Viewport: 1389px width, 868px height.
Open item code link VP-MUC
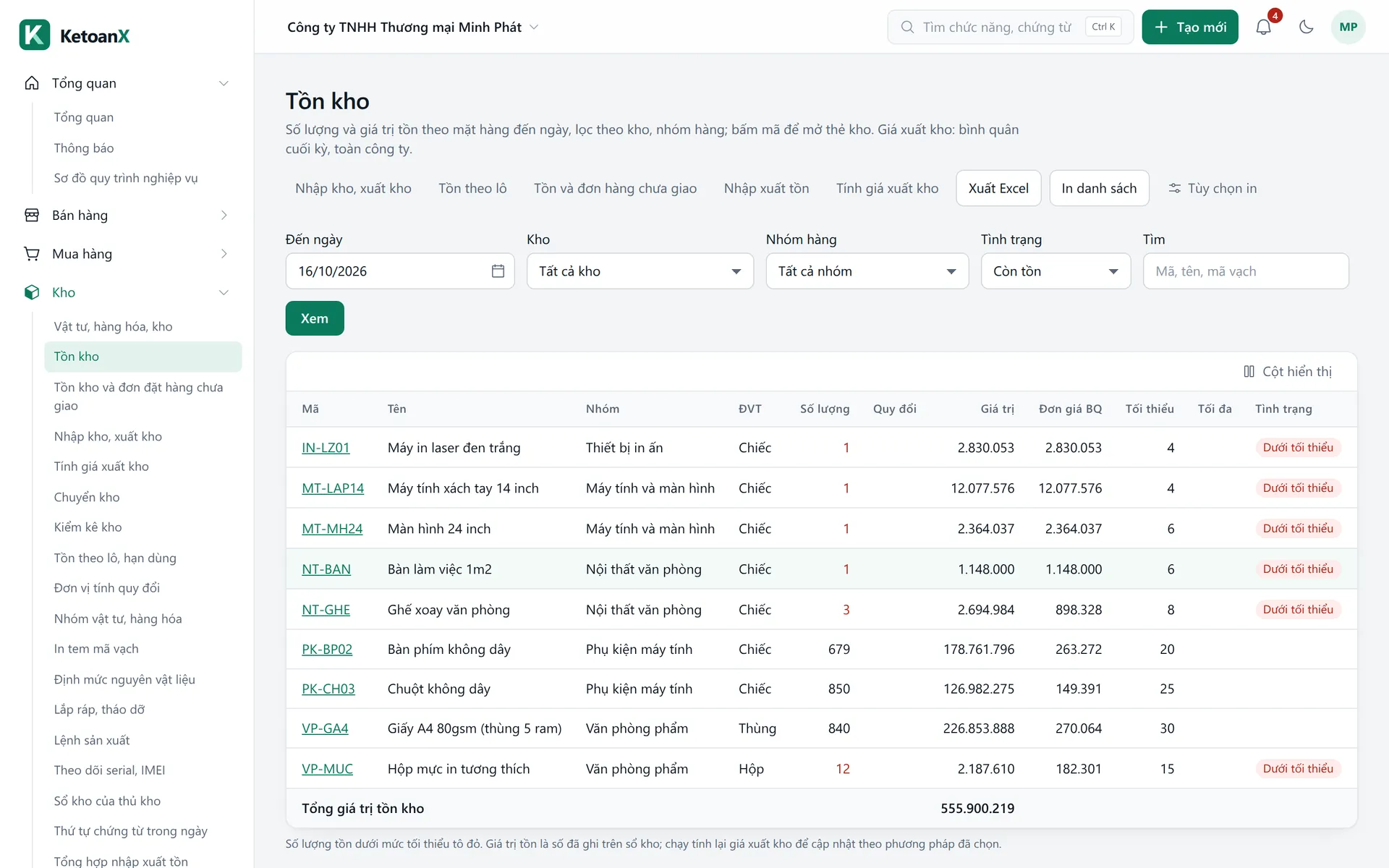[x=327, y=769]
